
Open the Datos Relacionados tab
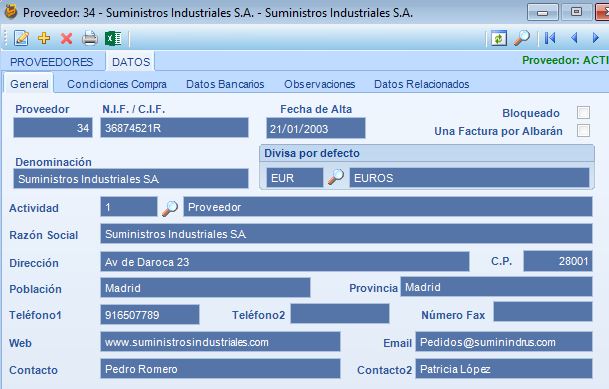421,84
